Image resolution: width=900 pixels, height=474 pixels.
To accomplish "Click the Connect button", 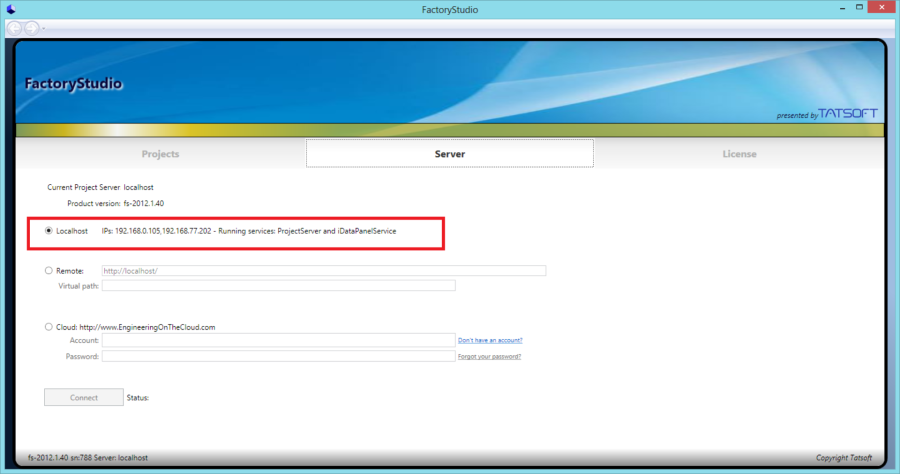I will pos(84,397).
